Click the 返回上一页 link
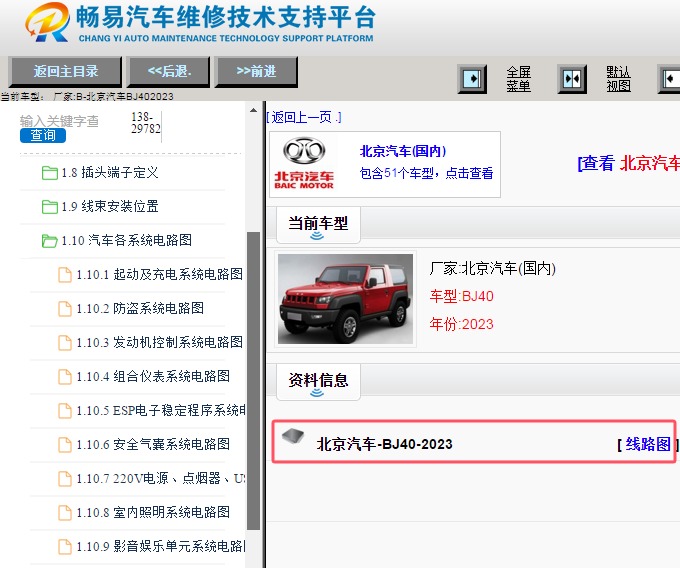 (304, 117)
